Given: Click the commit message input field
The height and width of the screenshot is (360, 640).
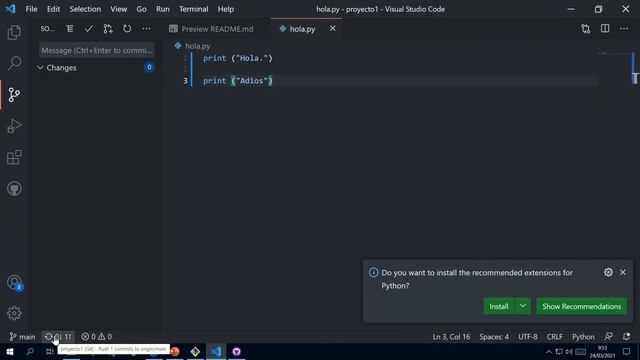Looking at the screenshot, I should (x=97, y=50).
